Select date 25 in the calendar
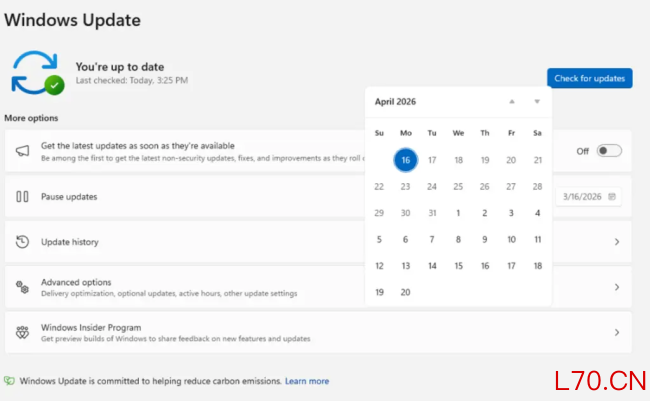 pyautogui.click(x=458, y=187)
